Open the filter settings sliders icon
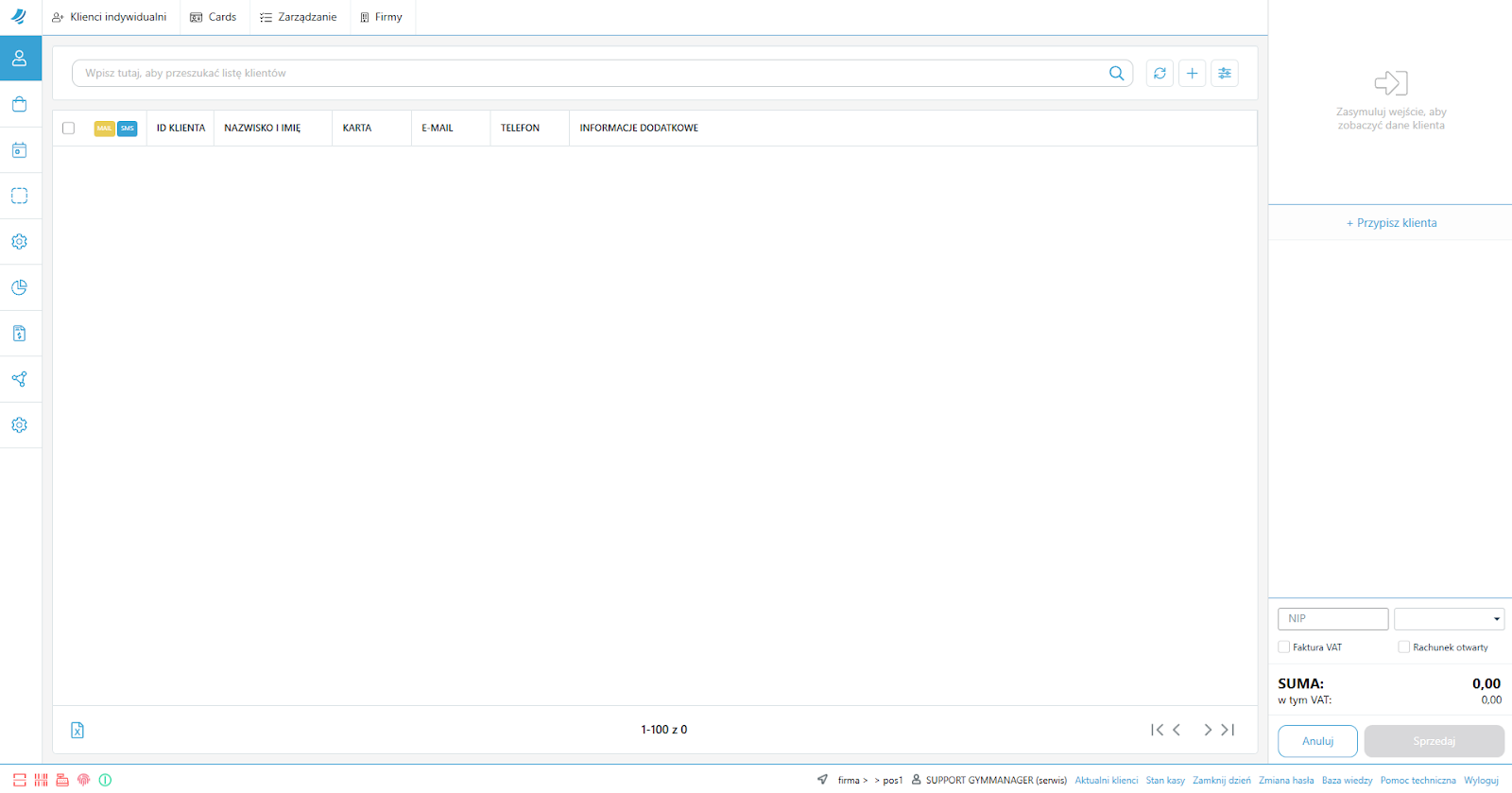 point(1225,74)
